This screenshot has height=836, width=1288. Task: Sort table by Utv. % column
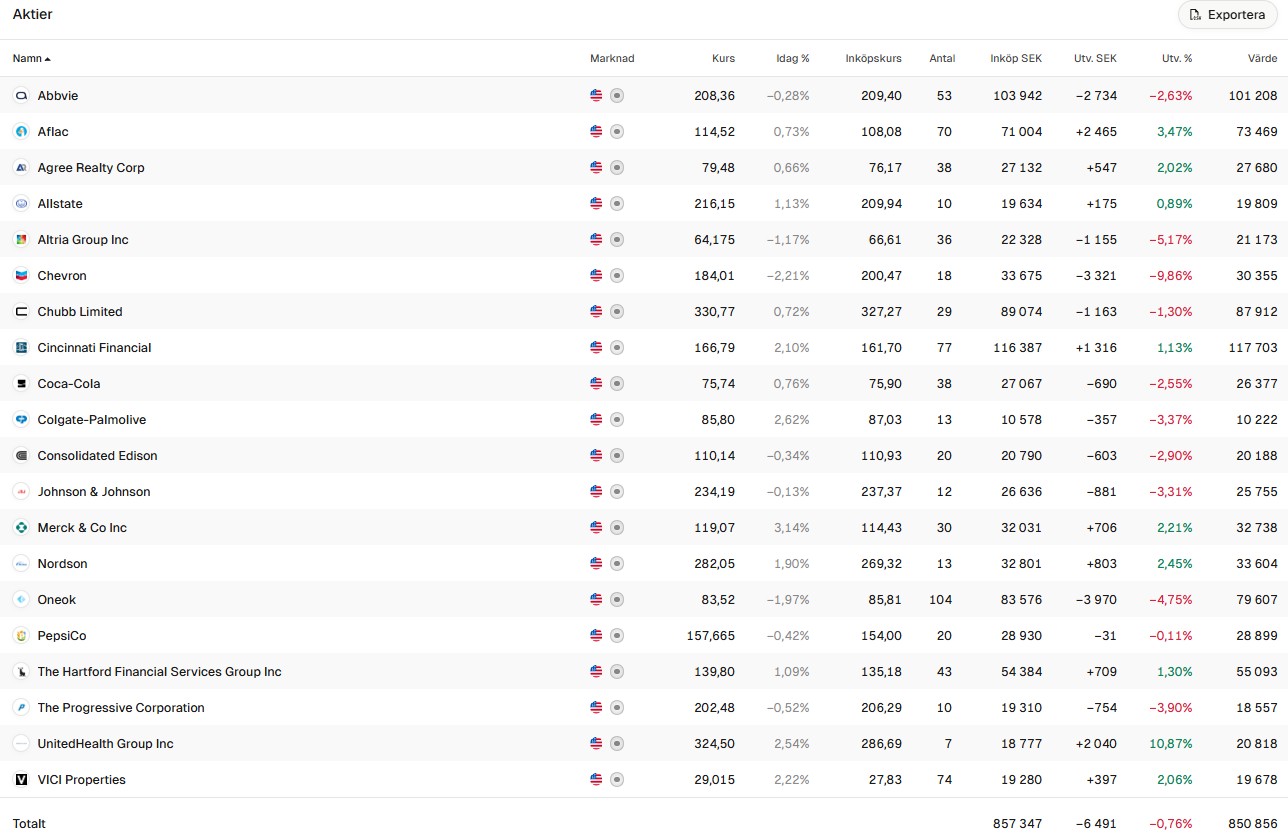pos(1176,58)
